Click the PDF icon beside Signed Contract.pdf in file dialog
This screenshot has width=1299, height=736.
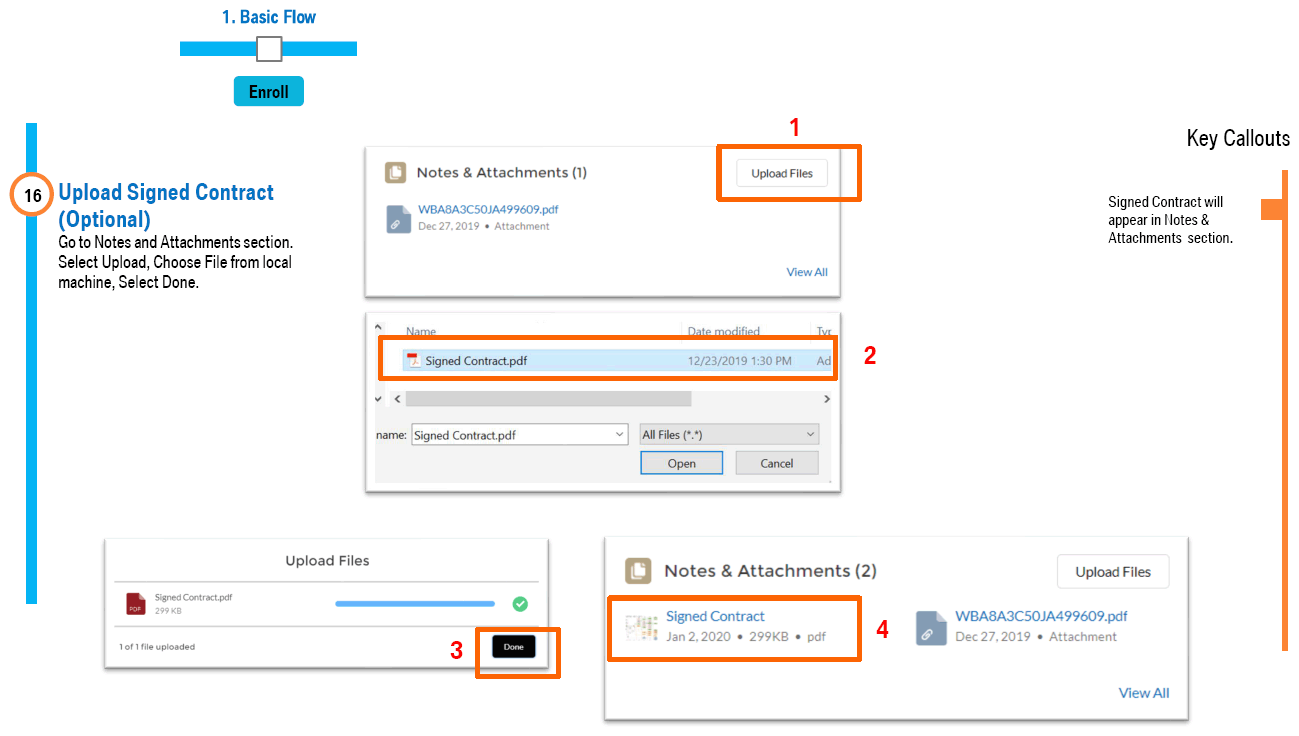(413, 361)
